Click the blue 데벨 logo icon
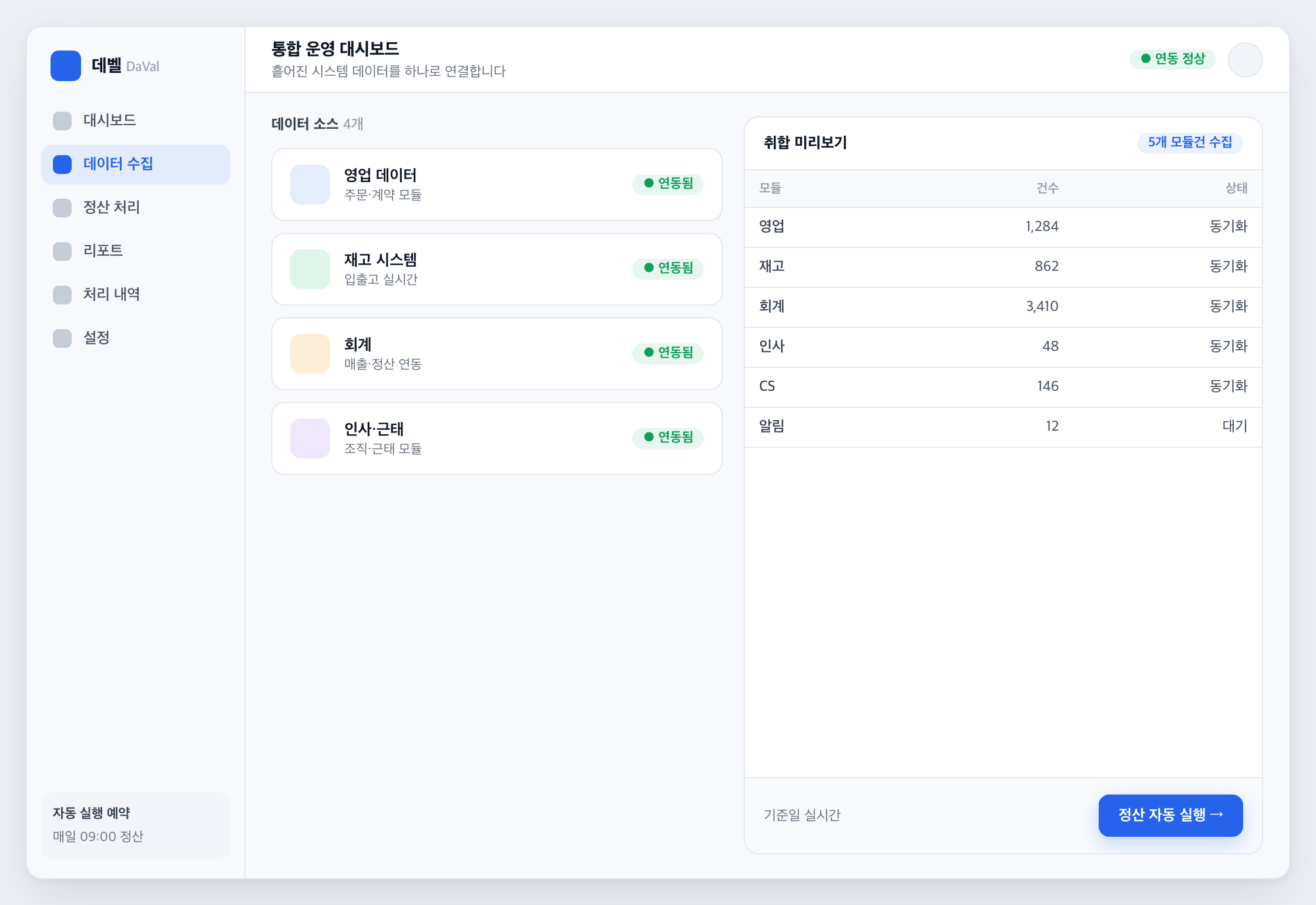 coord(65,66)
